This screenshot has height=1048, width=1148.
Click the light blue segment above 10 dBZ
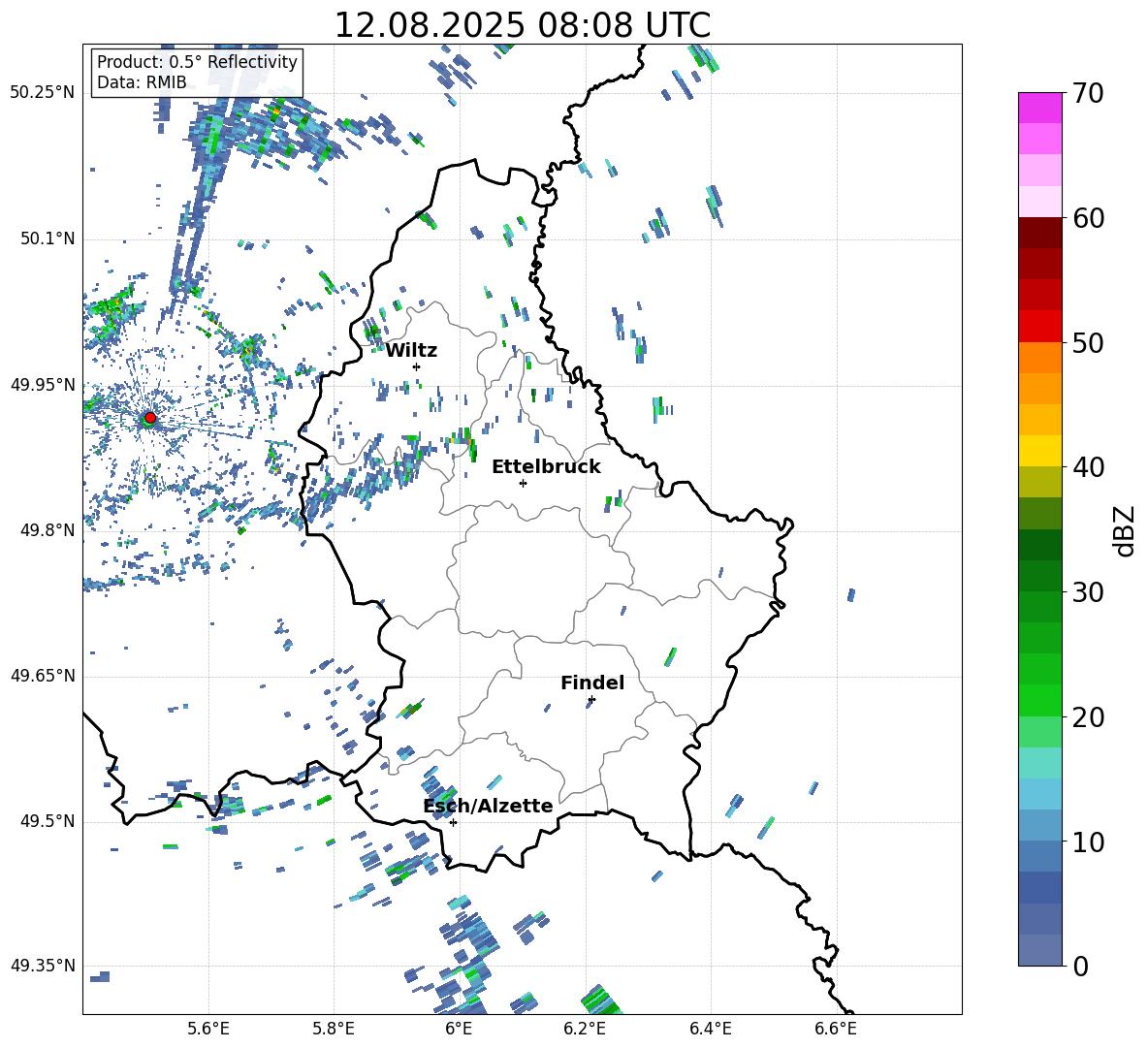point(1039,825)
